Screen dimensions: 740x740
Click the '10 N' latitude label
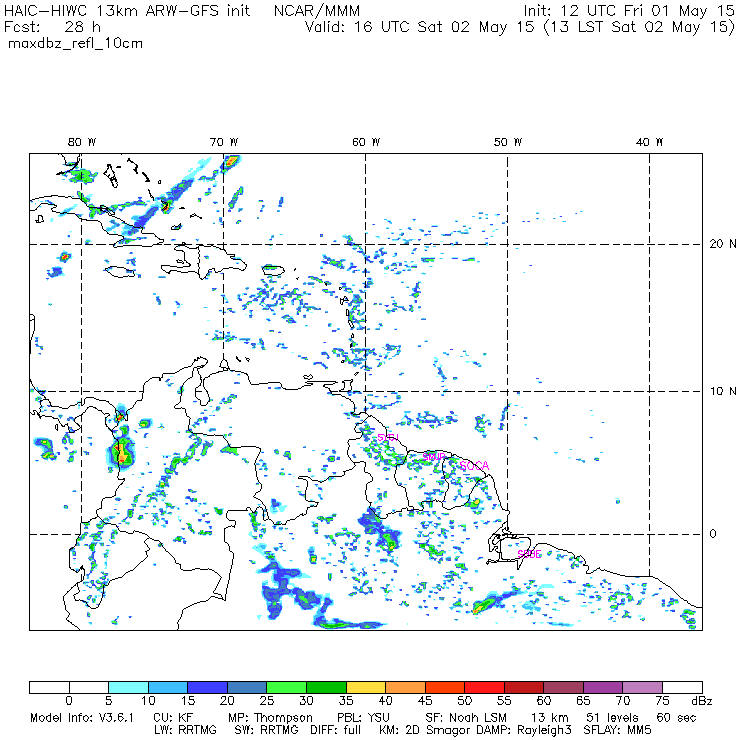click(x=723, y=391)
